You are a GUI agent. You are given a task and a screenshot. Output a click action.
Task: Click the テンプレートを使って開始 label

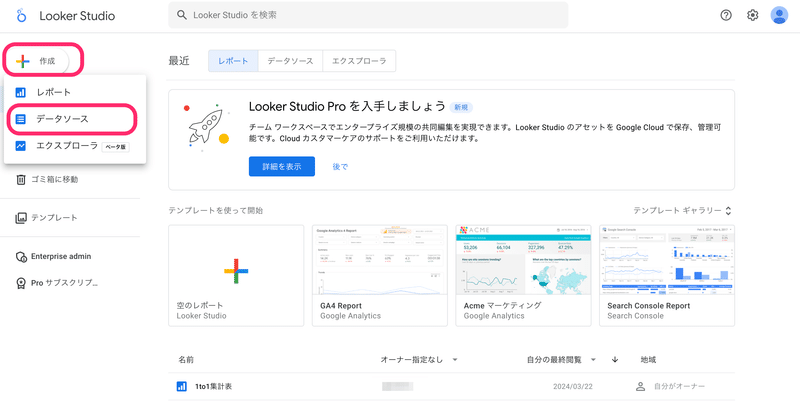pos(216,210)
